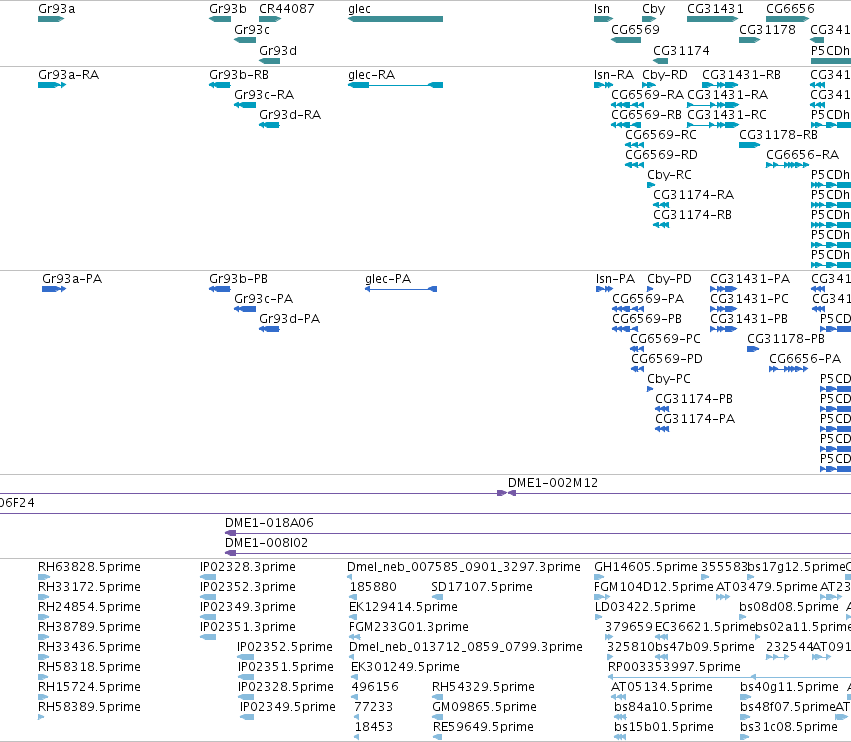Select the Gr93d gene label
Image resolution: width=851 pixels, height=742 pixels.
tap(278, 50)
